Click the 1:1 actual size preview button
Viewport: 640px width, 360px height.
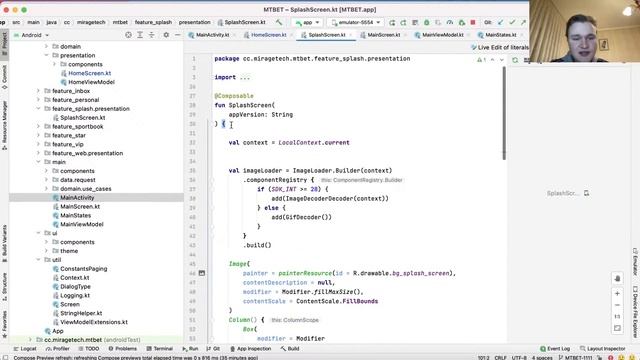coord(617,316)
